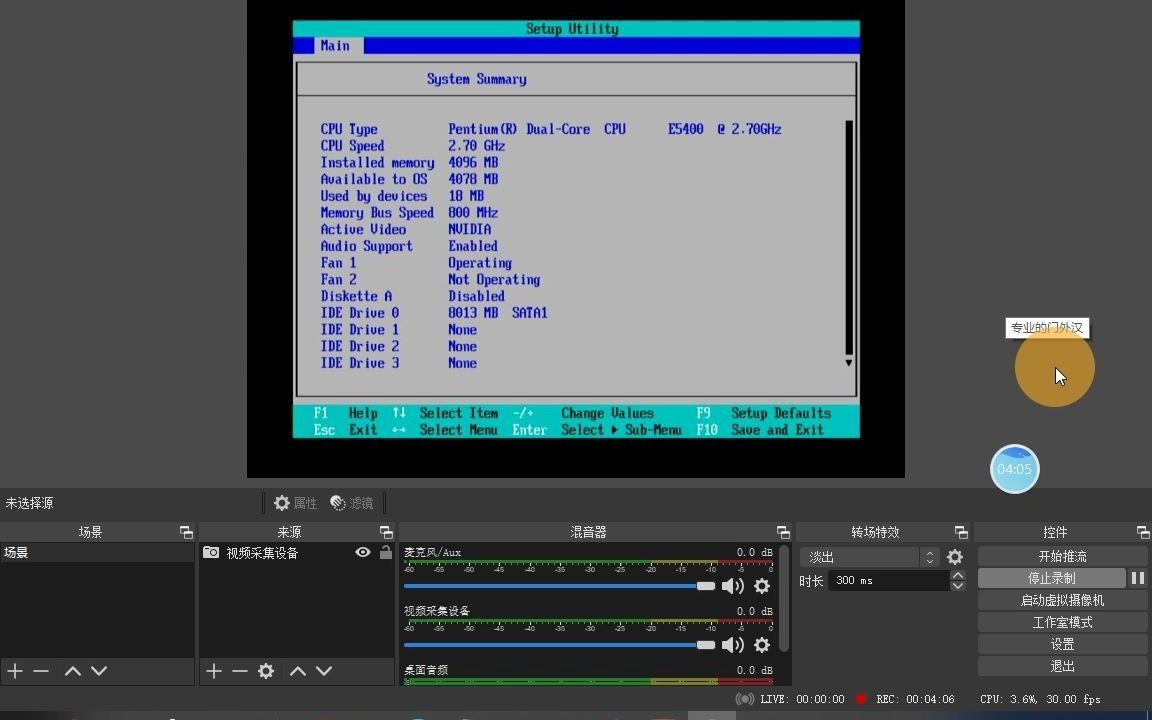Open the 麦克风/Aux audio settings gear
1152x720 pixels.
[x=761, y=586]
